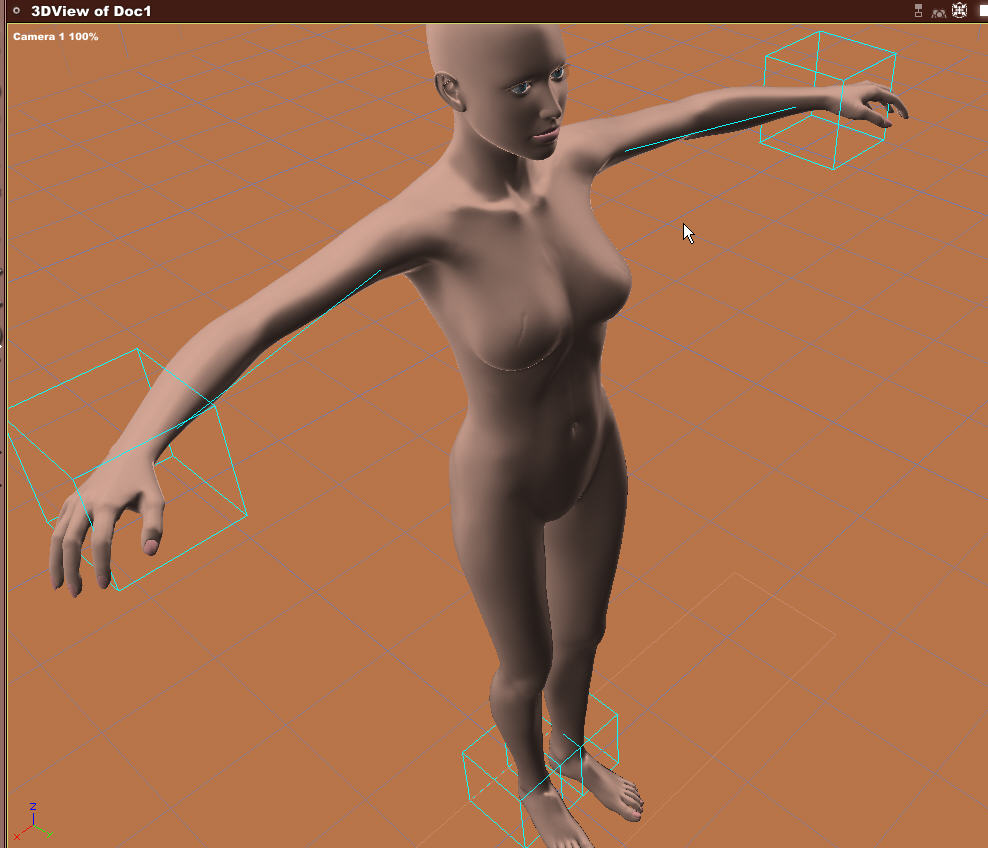Click the blue Z axis of orientation gizmo
The width and height of the screenshot is (988, 848).
click(x=33, y=815)
